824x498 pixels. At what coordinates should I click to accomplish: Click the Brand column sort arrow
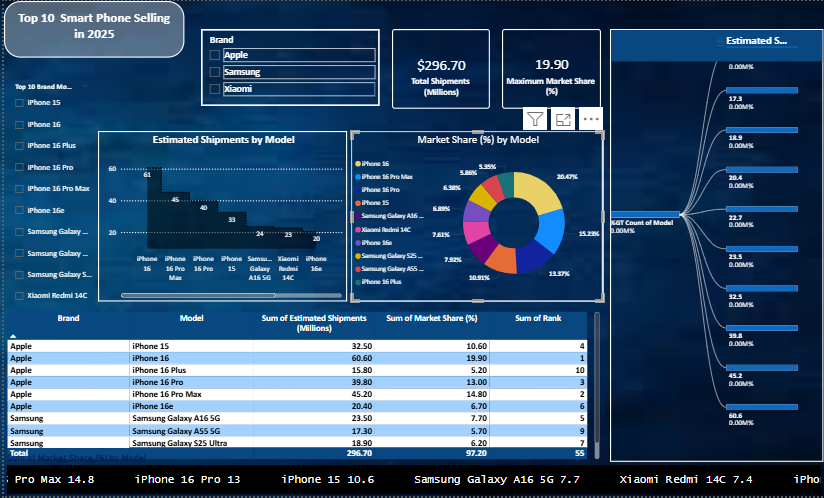point(13,337)
